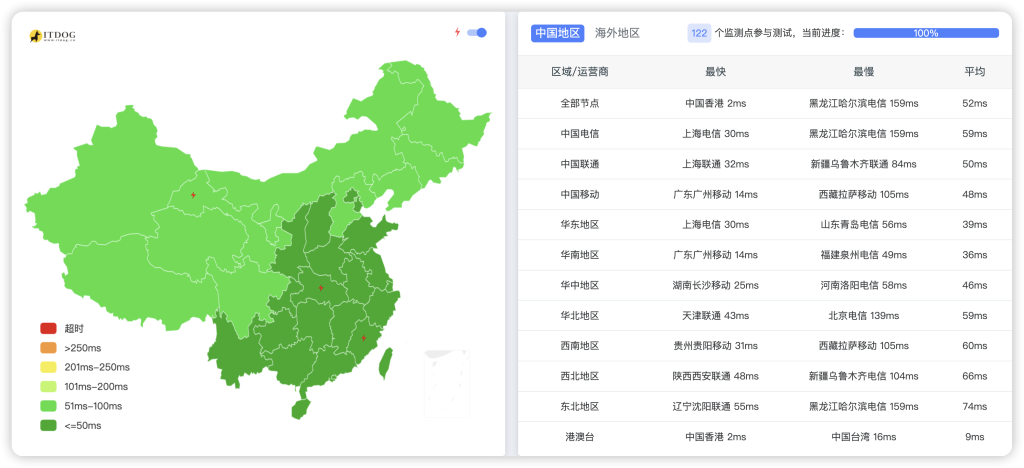Click Hainan island on the map

point(300,409)
